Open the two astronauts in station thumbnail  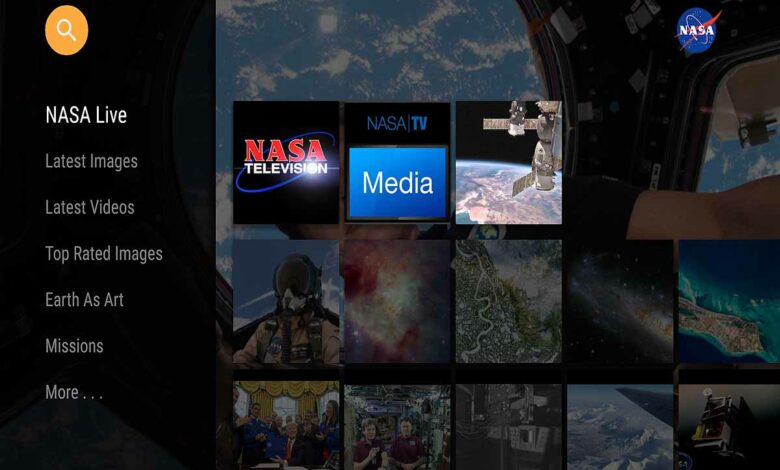[x=397, y=427]
